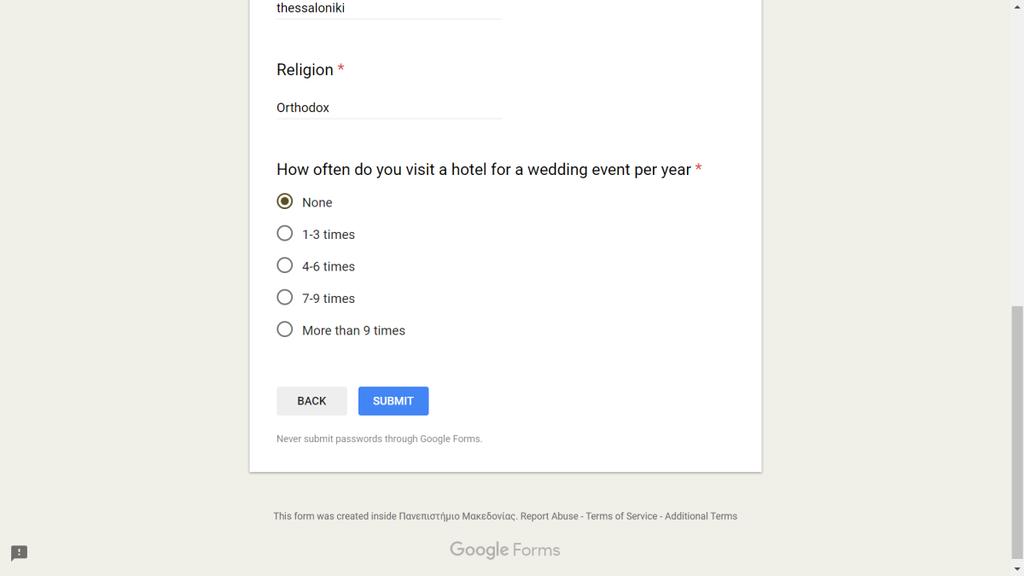Click the scrollbar up arrow
Image resolution: width=1024 pixels, height=576 pixels.
[1017, 6]
